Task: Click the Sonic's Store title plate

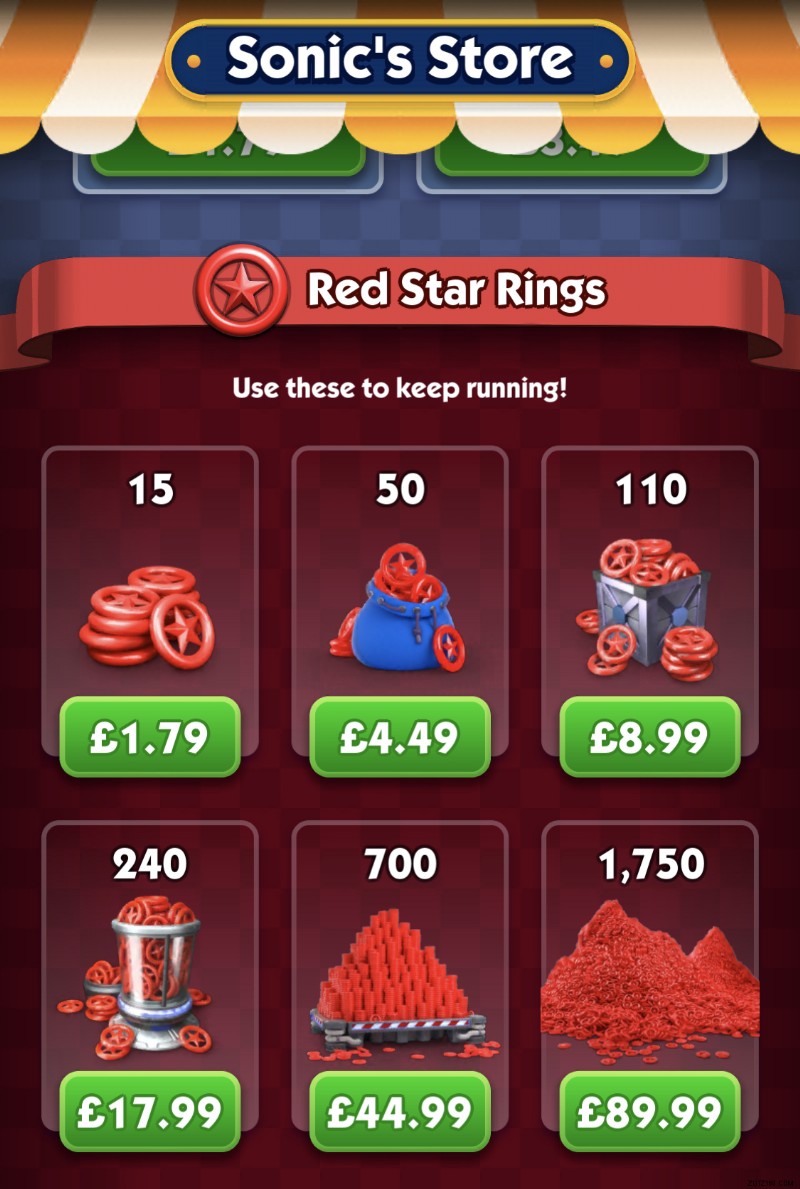Action: point(400,59)
